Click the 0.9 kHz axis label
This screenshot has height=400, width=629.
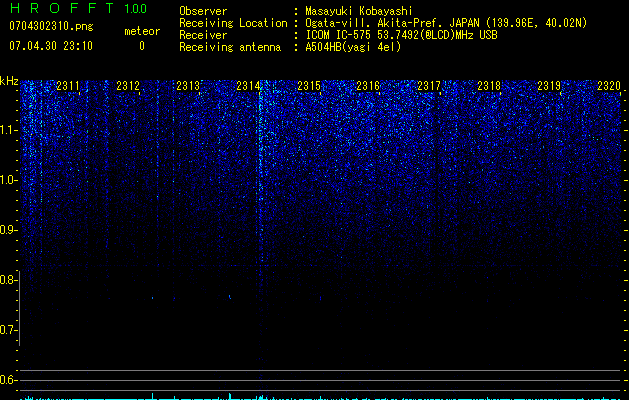7,230
